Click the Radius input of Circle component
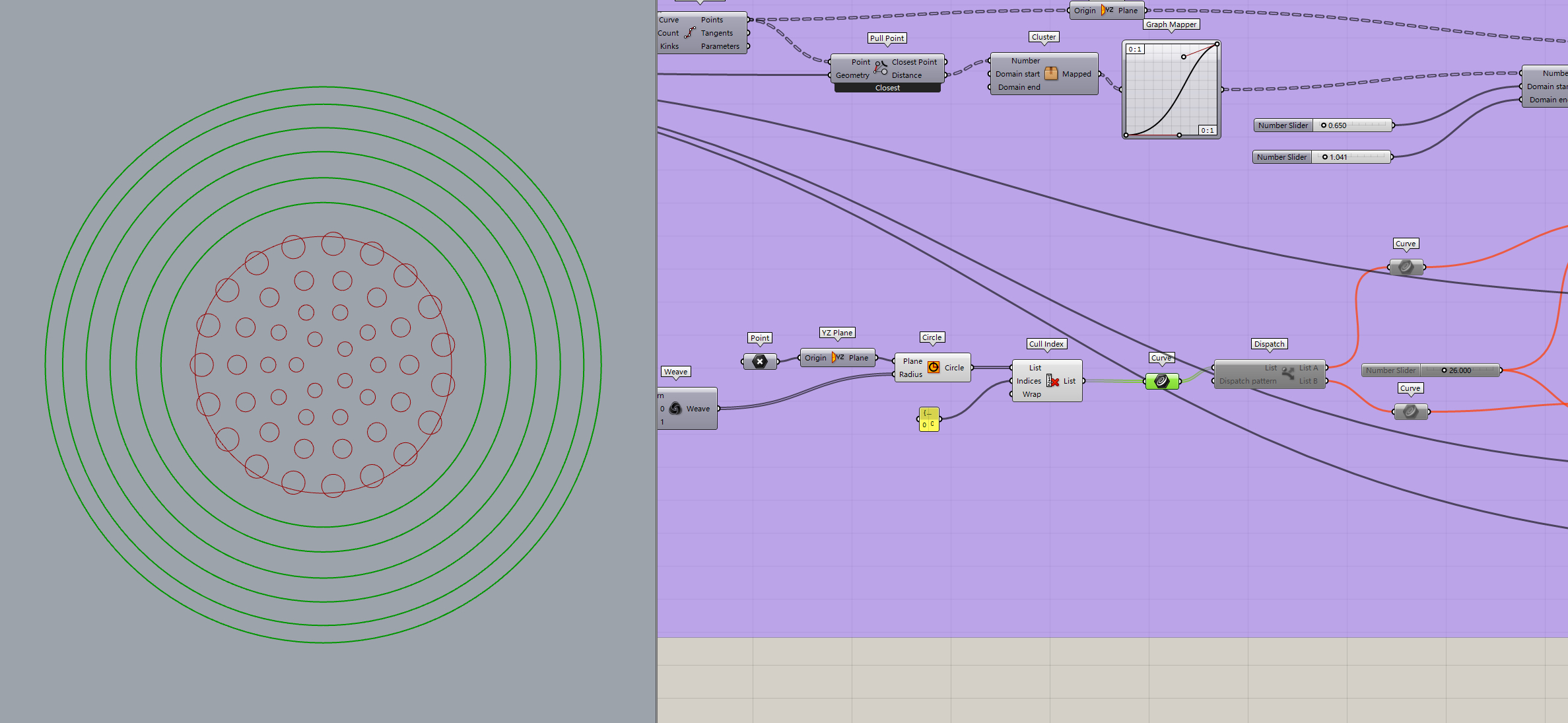This screenshot has width=1568, height=723. click(910, 374)
